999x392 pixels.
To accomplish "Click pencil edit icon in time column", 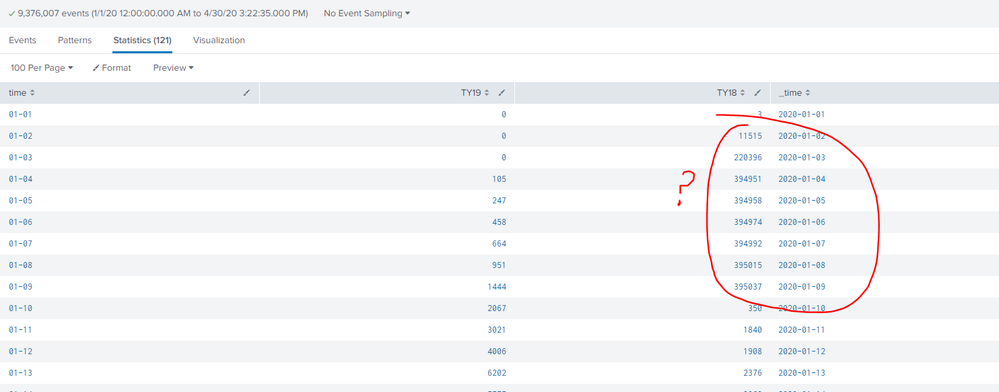I will pyautogui.click(x=247, y=93).
